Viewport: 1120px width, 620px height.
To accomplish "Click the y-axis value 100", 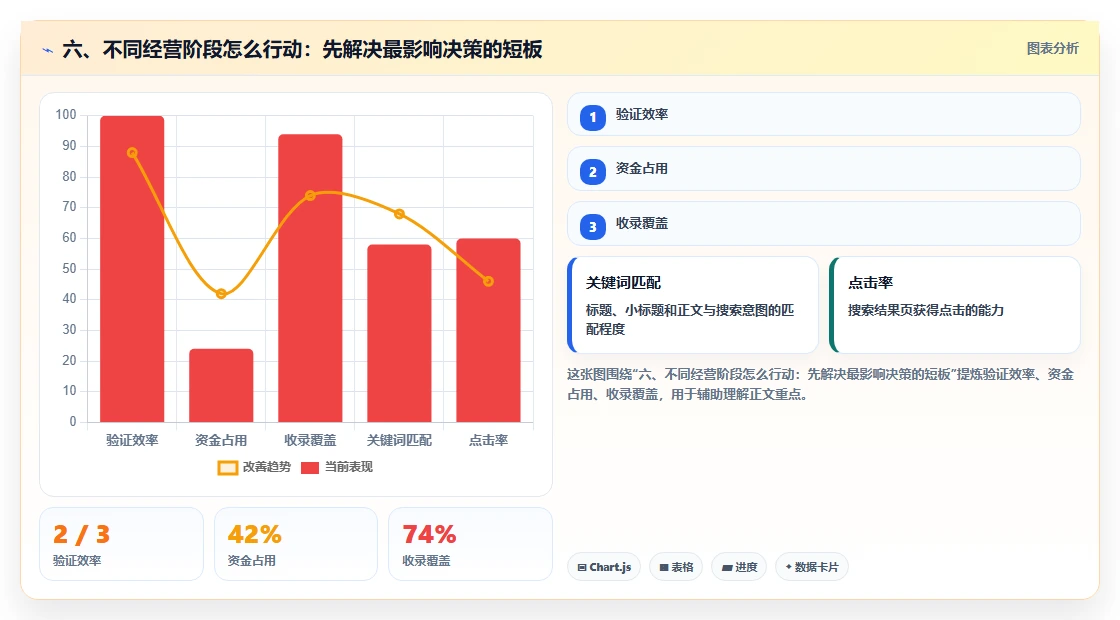I will tap(66, 115).
